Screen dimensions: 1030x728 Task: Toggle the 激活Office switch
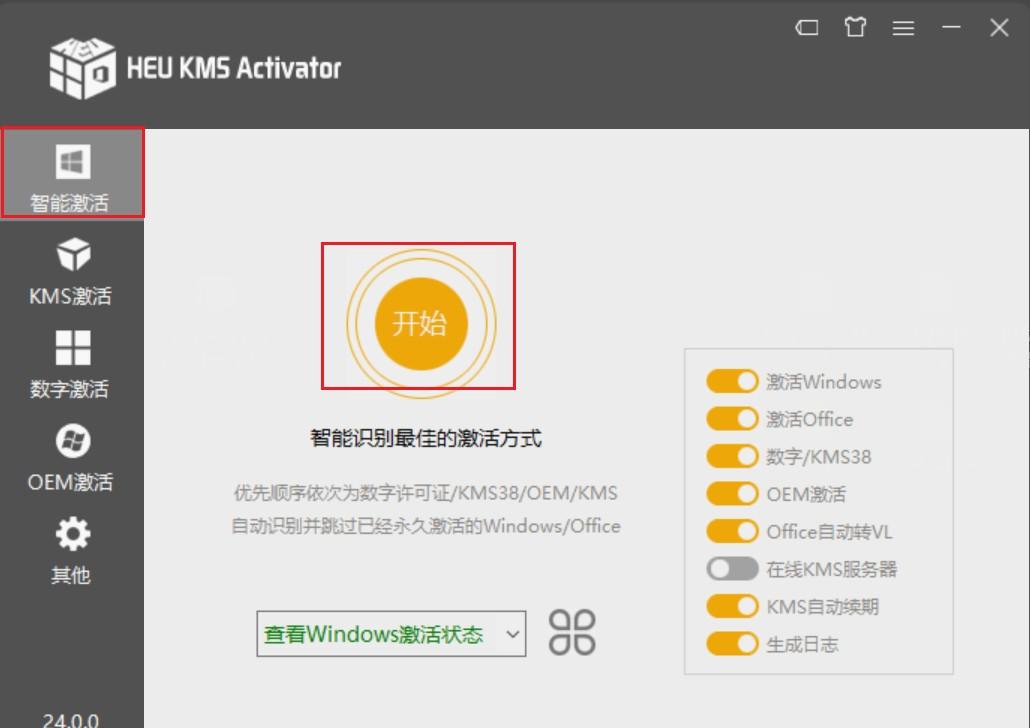pos(732,419)
